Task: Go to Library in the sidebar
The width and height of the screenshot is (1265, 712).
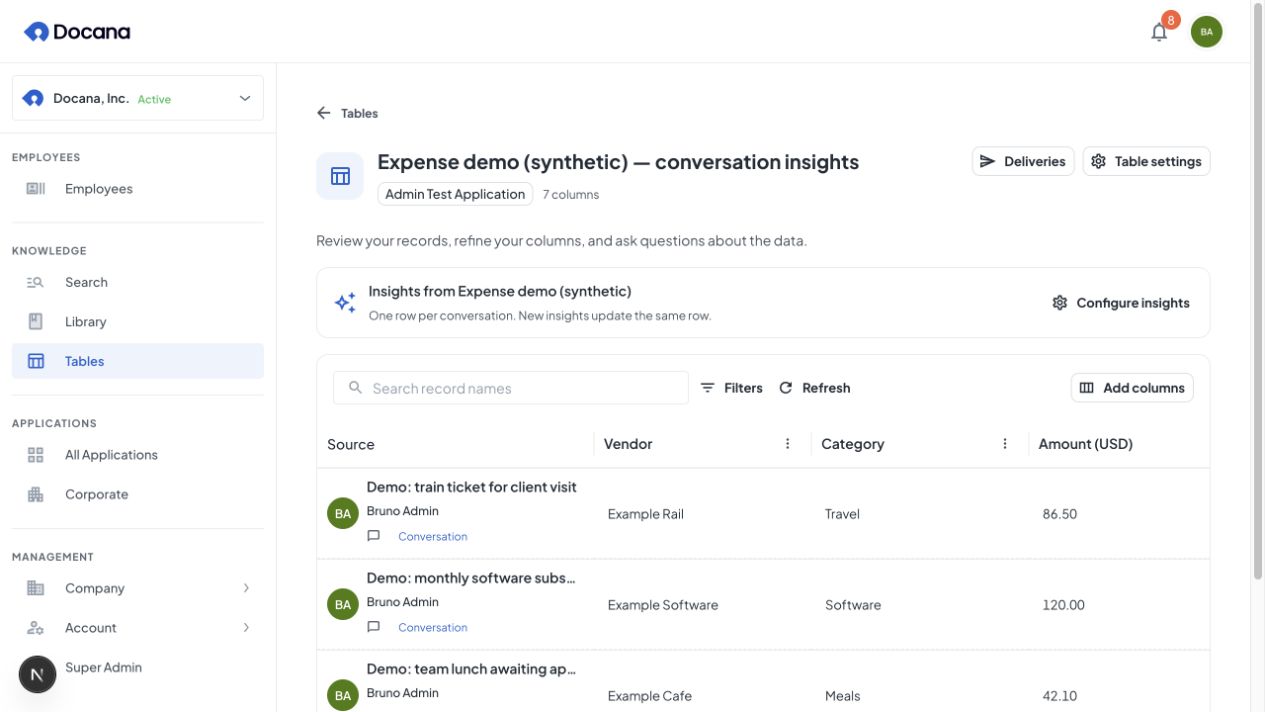Action: tap(138, 322)
